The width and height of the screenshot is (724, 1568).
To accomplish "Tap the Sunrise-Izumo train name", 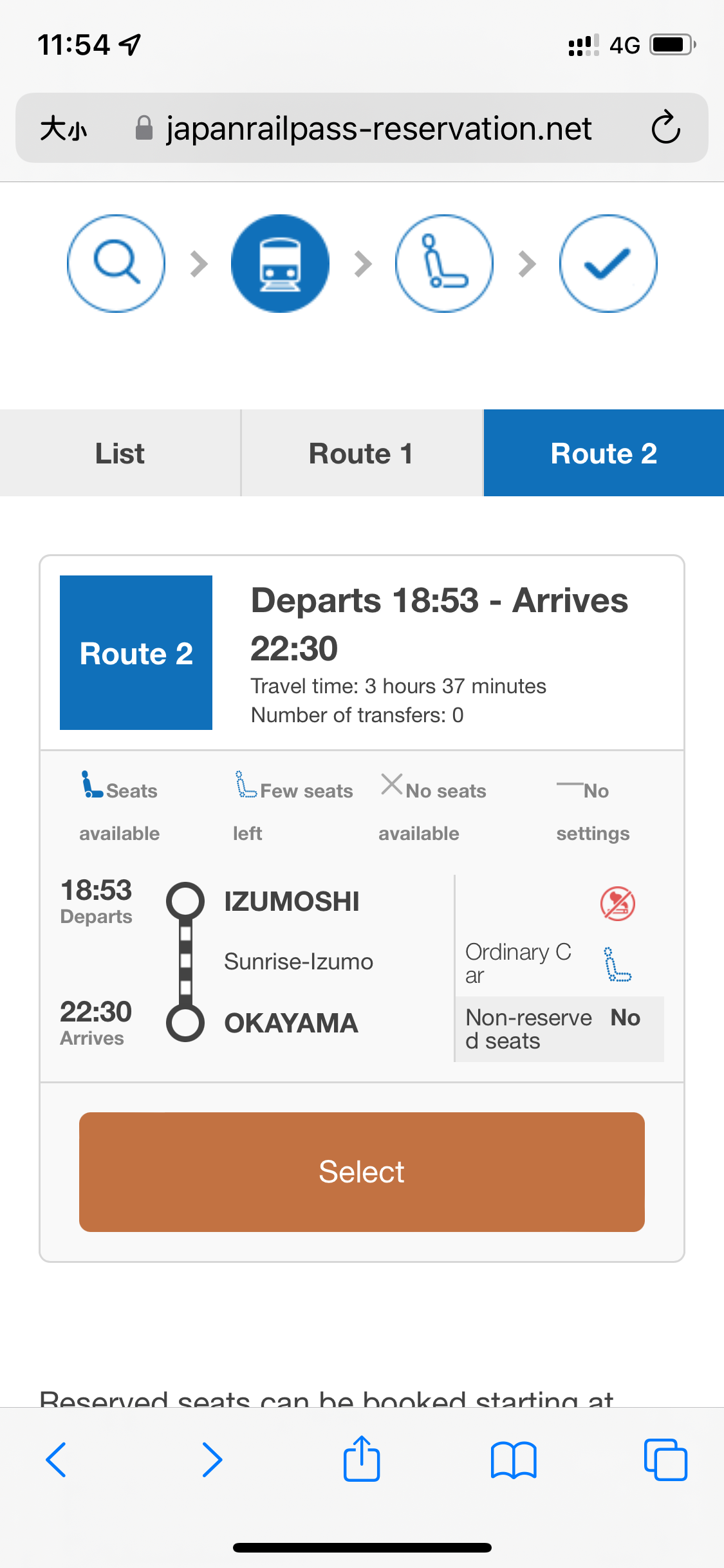I will pos(299,962).
